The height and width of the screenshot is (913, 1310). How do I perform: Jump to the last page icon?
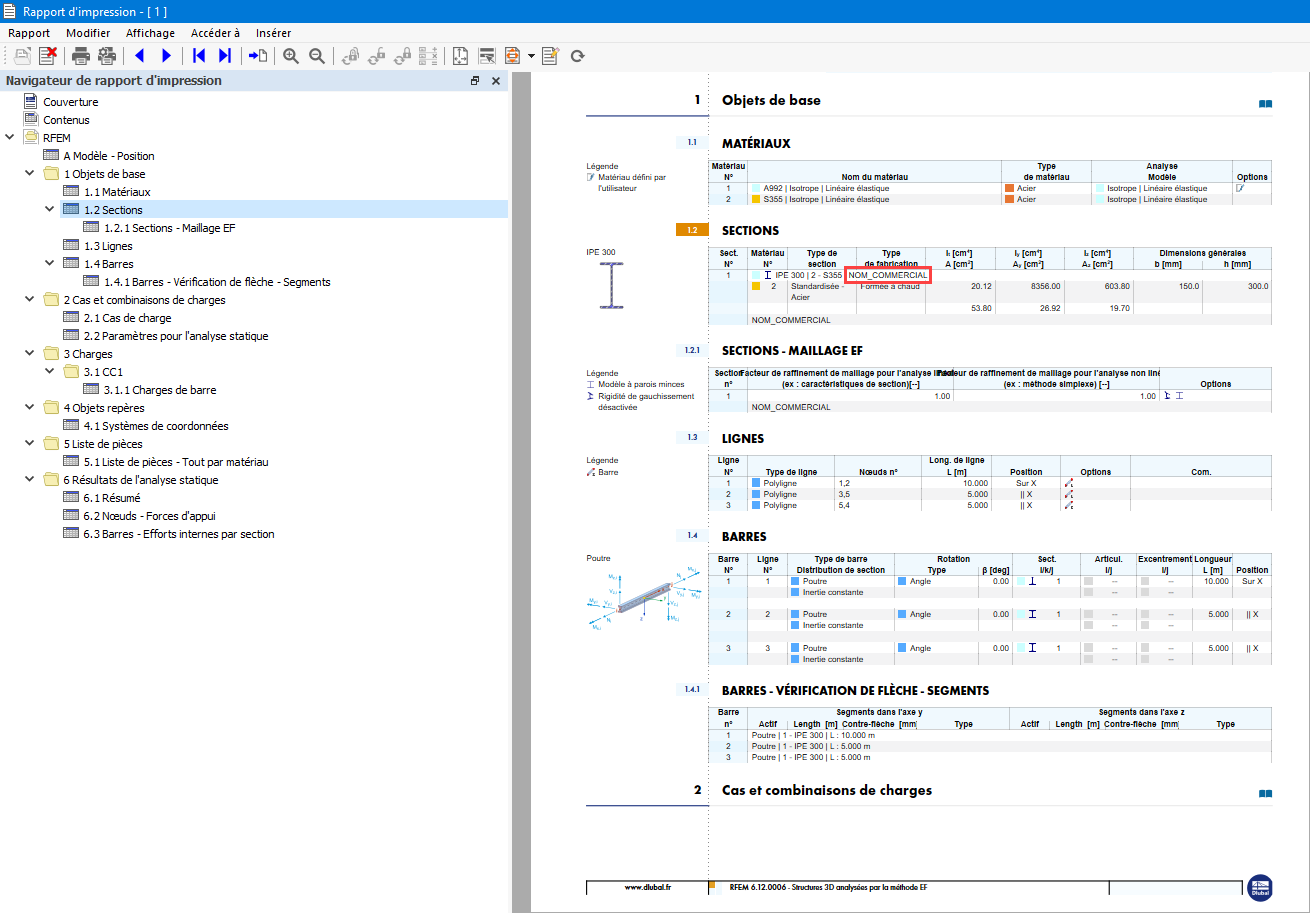click(x=225, y=56)
